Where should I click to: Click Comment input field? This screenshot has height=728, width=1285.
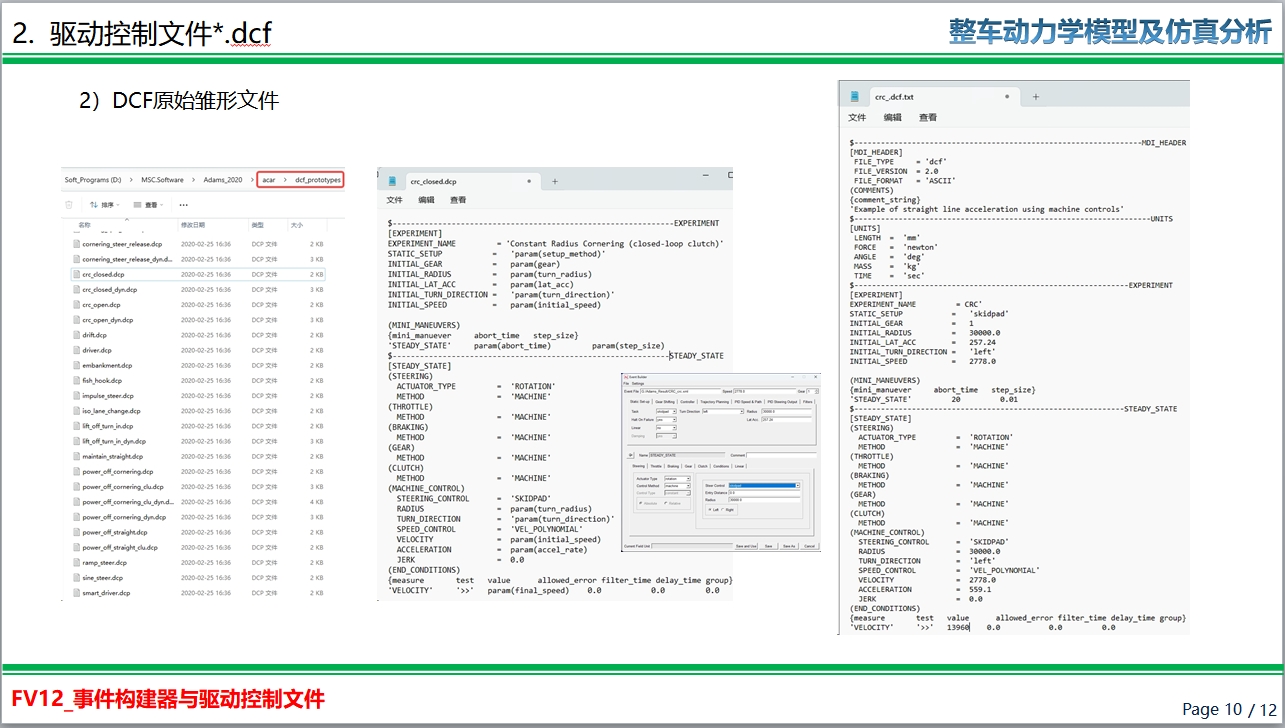click(x=782, y=455)
